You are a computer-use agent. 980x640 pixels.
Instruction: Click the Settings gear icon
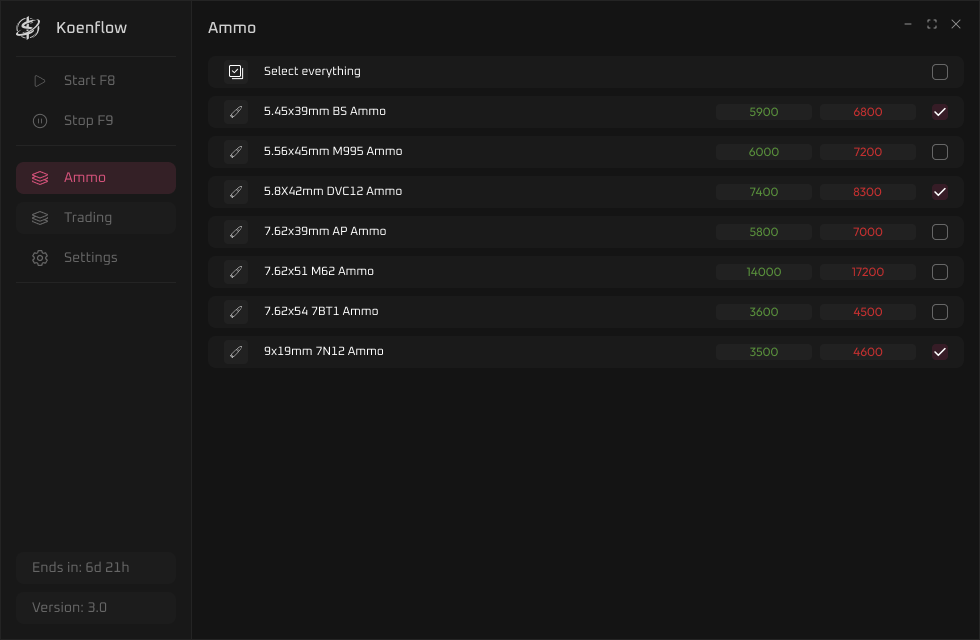pos(39,258)
